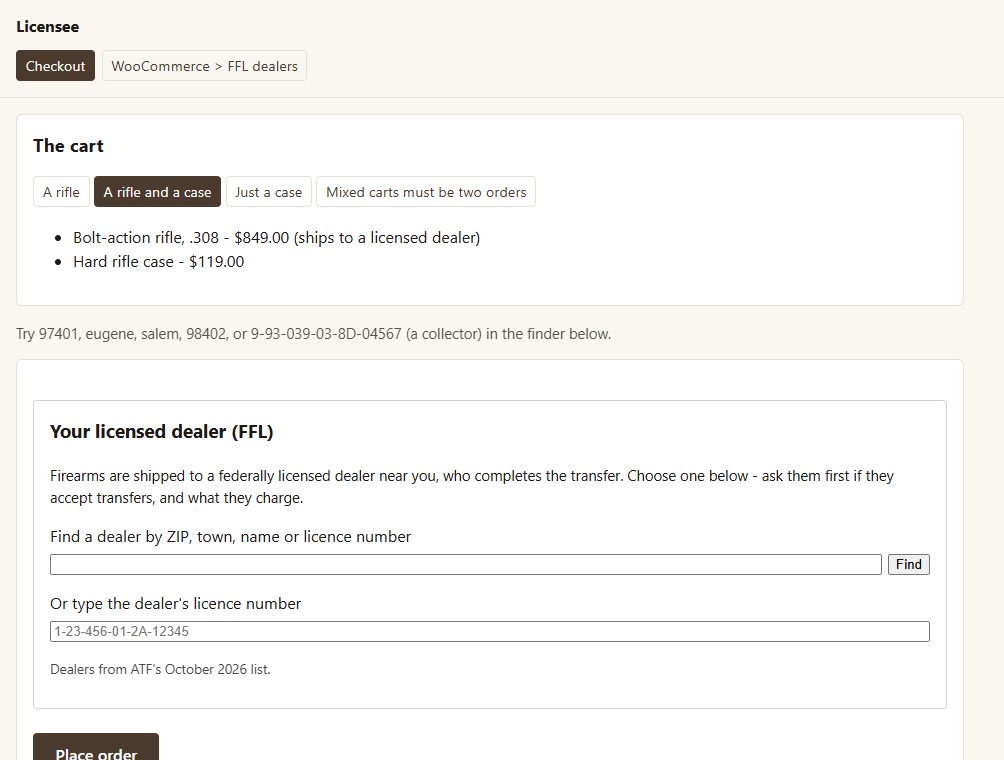The height and width of the screenshot is (760, 1004).
Task: Click the "Hard rifle case - $119.00" line
Action: pyautogui.click(x=159, y=262)
